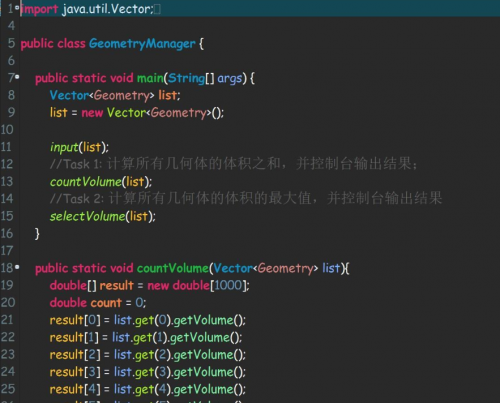The width and height of the screenshot is (500, 403).
Task: Click the Task 1 comment line
Action: [233, 164]
